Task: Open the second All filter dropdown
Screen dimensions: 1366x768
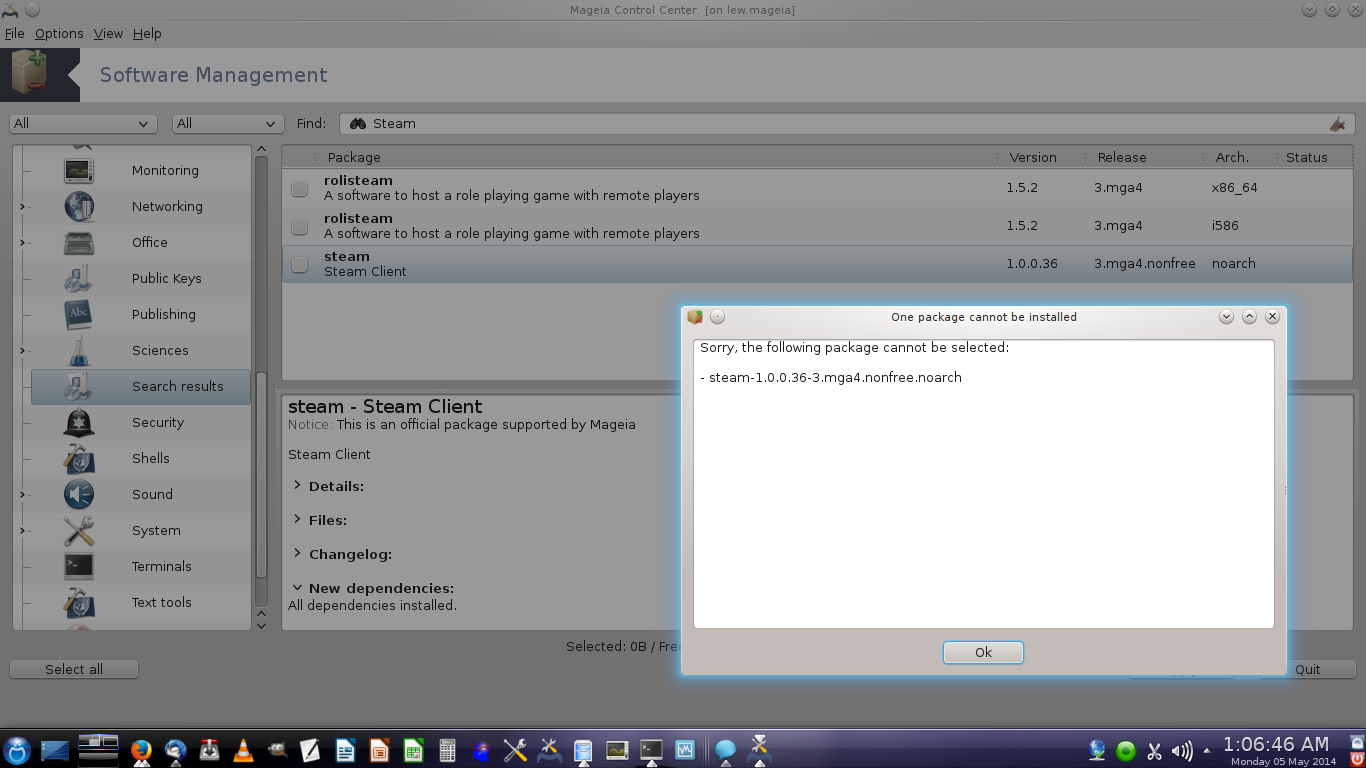Action: pos(228,124)
